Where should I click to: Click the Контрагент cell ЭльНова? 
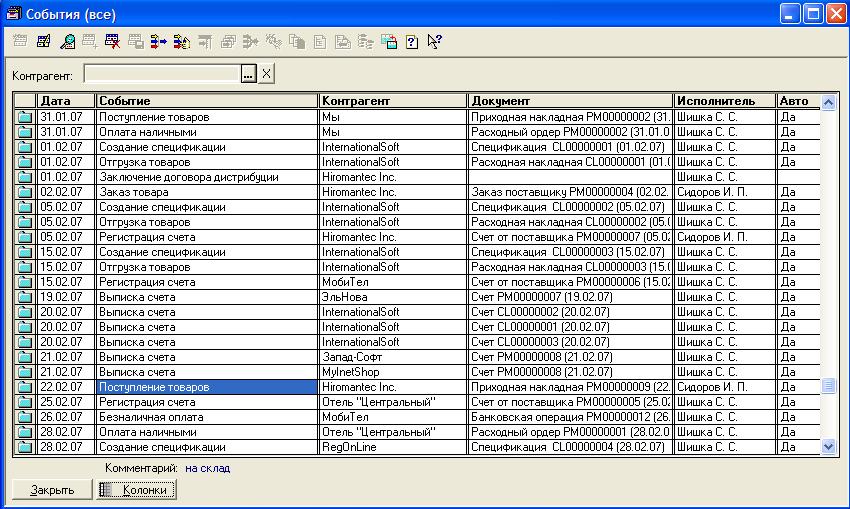[x=393, y=297]
